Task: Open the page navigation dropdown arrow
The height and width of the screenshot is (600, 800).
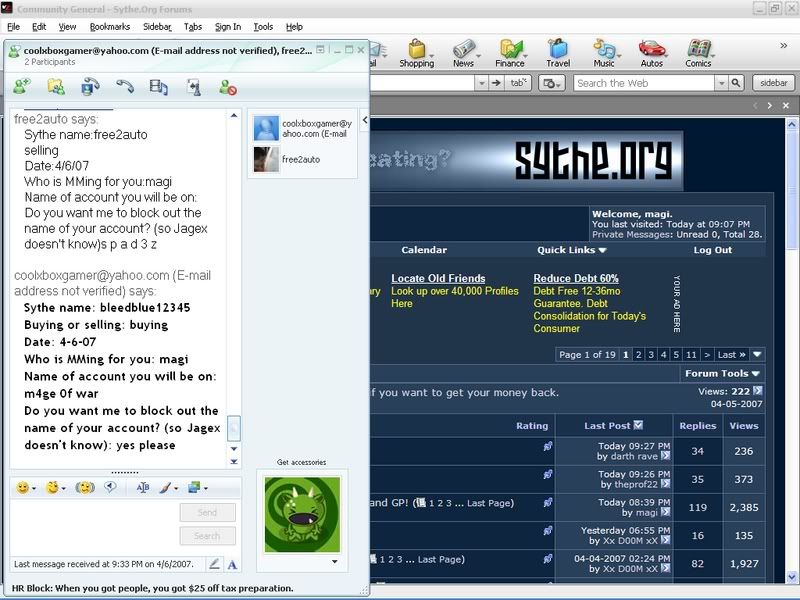Action: tap(757, 355)
